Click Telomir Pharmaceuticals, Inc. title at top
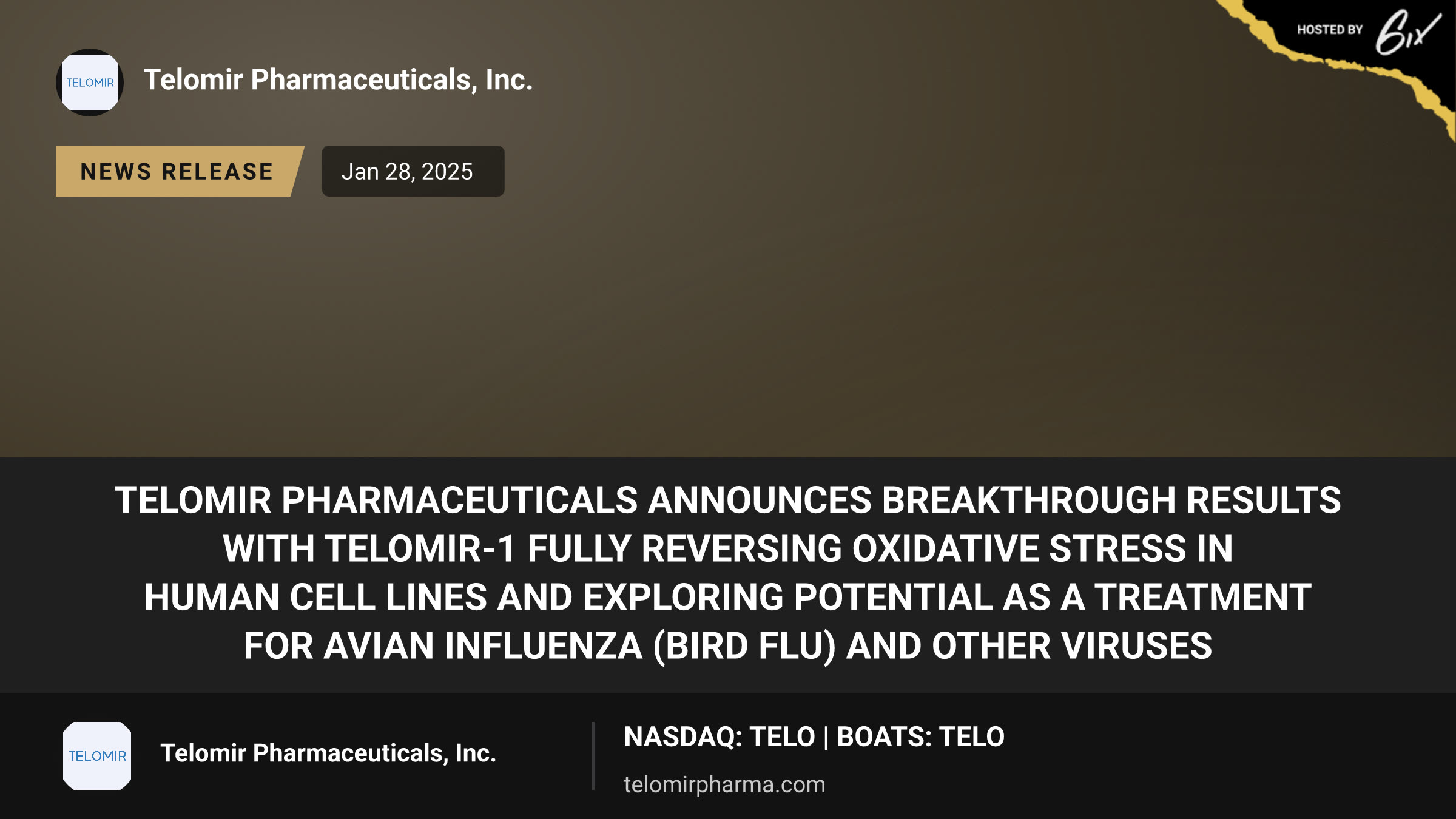This screenshot has width=1456, height=819. [x=338, y=79]
